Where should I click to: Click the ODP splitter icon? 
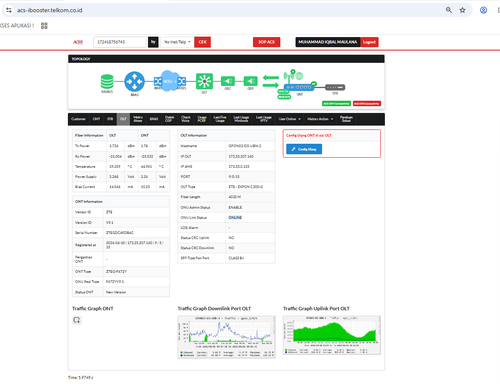tap(250, 81)
